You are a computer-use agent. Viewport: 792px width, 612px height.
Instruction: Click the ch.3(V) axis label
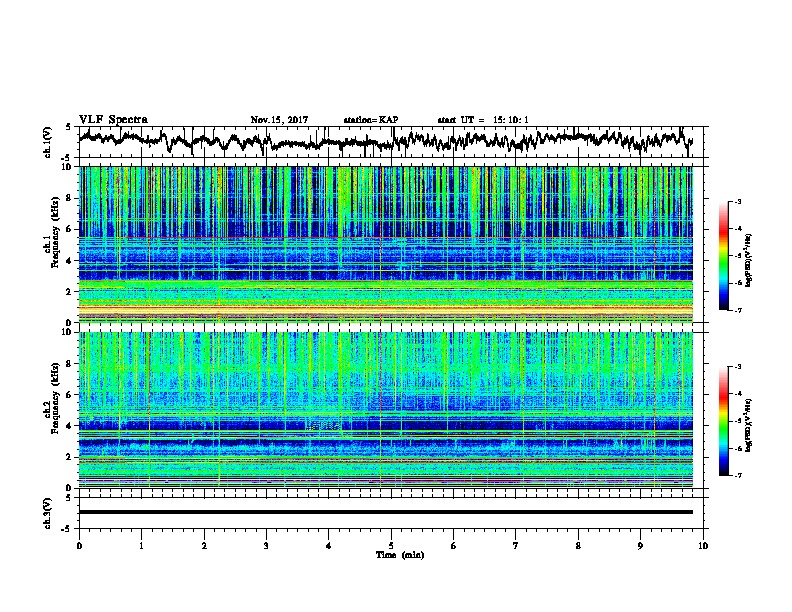point(48,513)
